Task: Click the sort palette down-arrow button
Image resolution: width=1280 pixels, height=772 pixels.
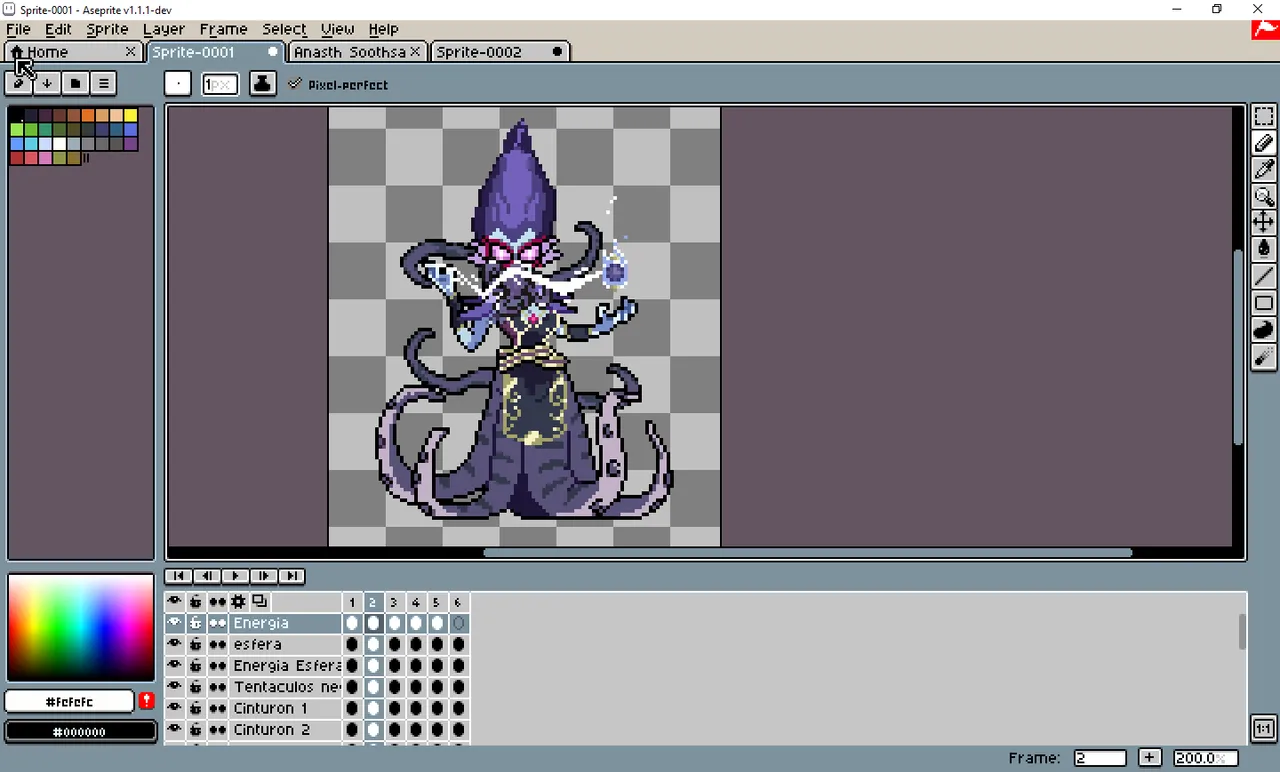Action: click(47, 83)
